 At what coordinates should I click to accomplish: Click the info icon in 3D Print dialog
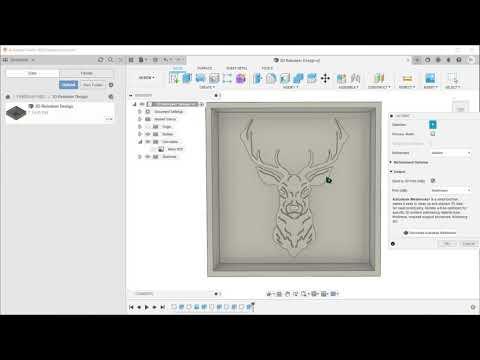(393, 244)
